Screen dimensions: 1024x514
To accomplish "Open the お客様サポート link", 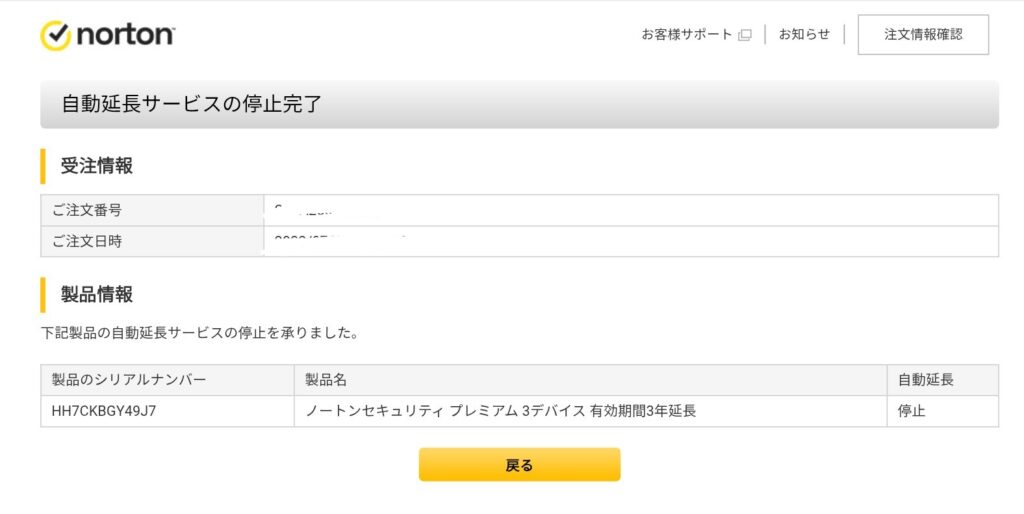I will 687,34.
